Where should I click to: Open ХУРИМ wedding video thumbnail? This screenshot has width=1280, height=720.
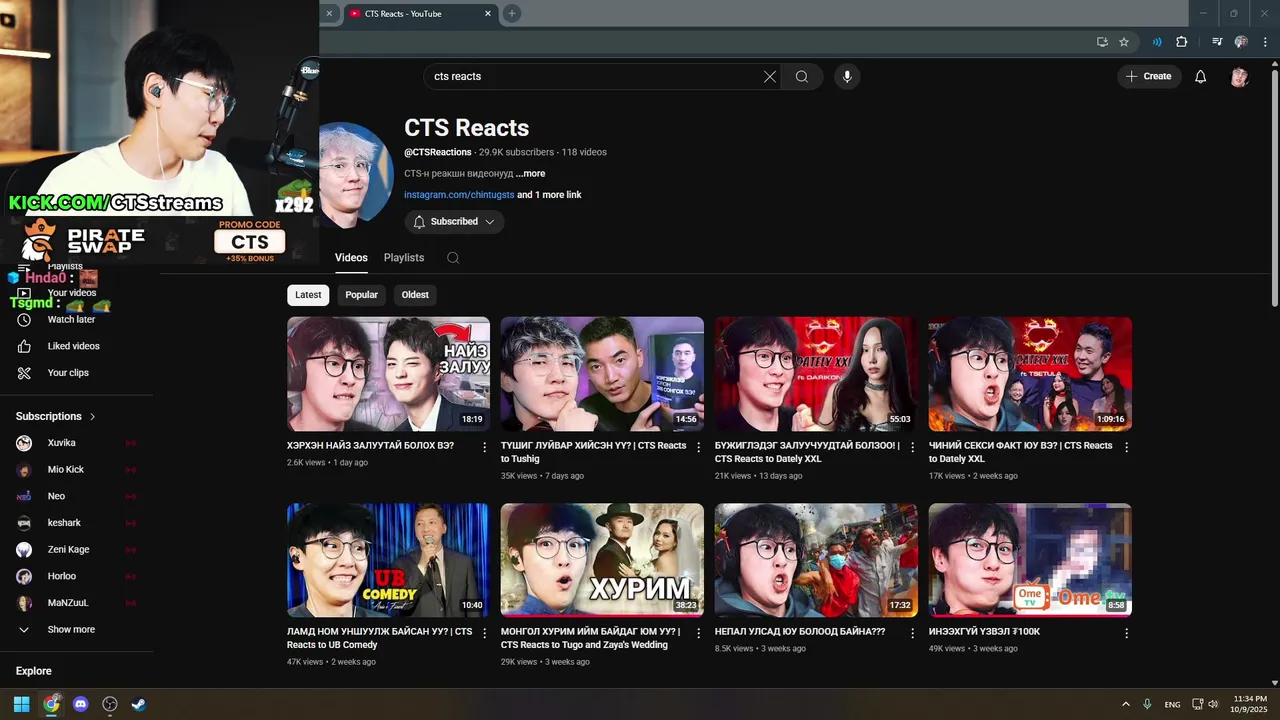602,560
